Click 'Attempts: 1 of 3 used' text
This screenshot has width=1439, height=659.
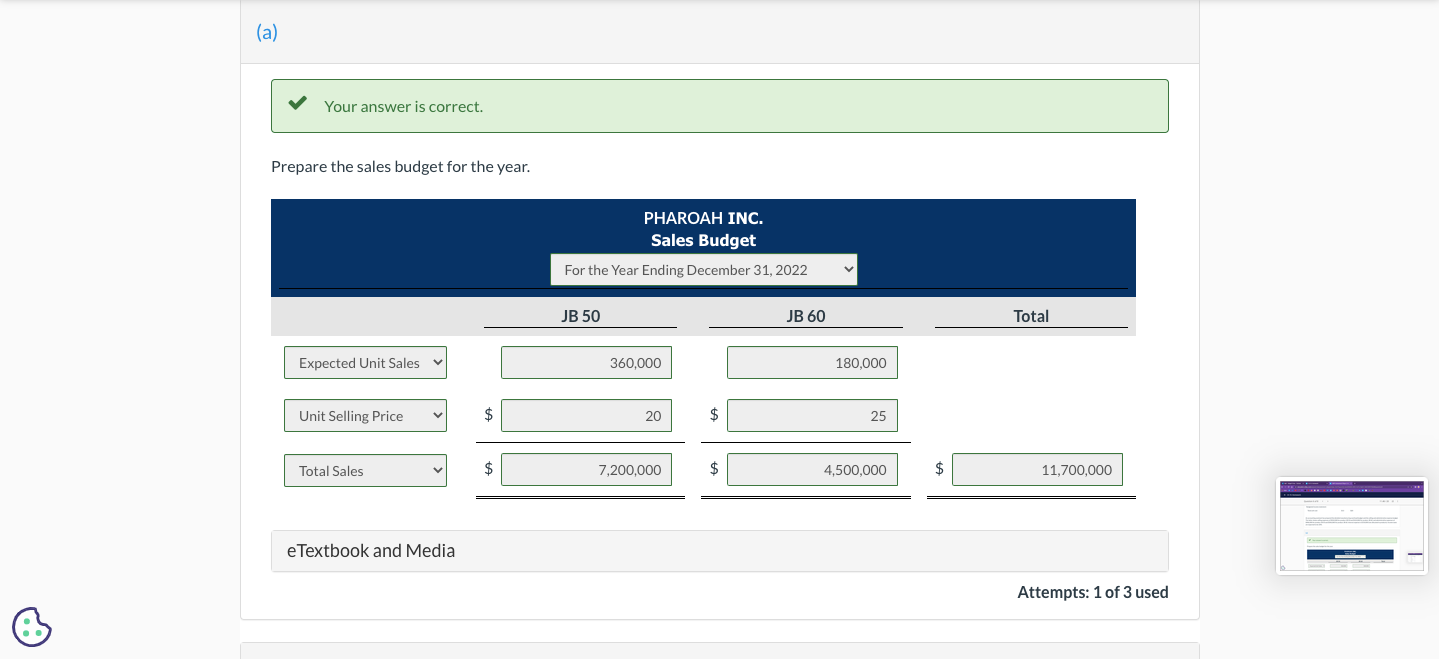(x=1093, y=592)
